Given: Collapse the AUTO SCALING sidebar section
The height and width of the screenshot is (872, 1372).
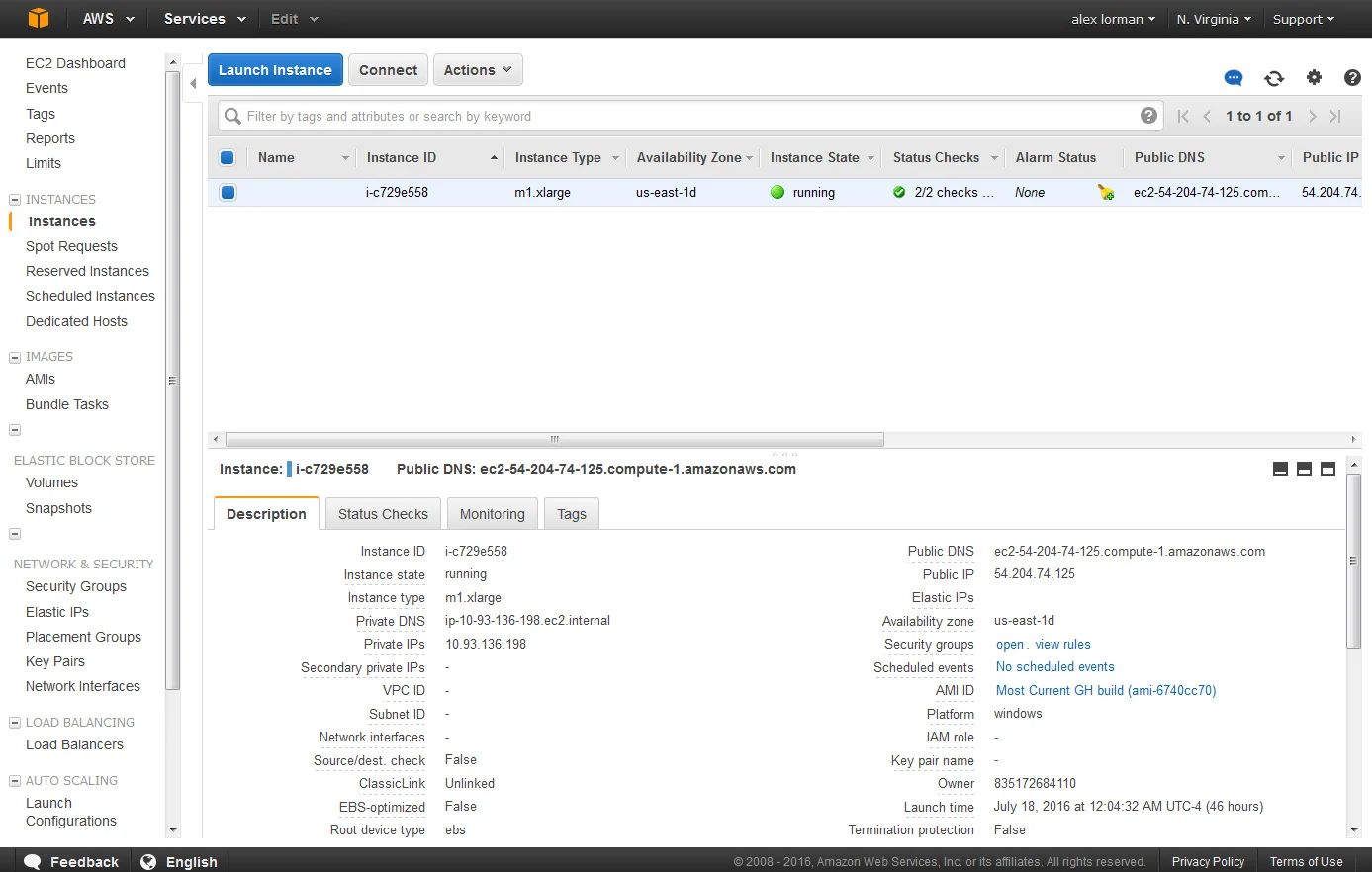Looking at the screenshot, I should 15,781.
